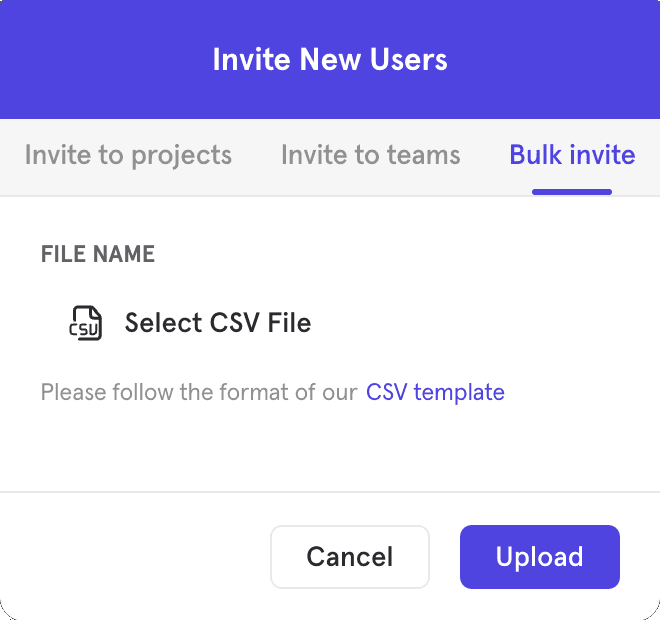
Task: Click the underline beneath Bulk invite
Action: coord(572,191)
